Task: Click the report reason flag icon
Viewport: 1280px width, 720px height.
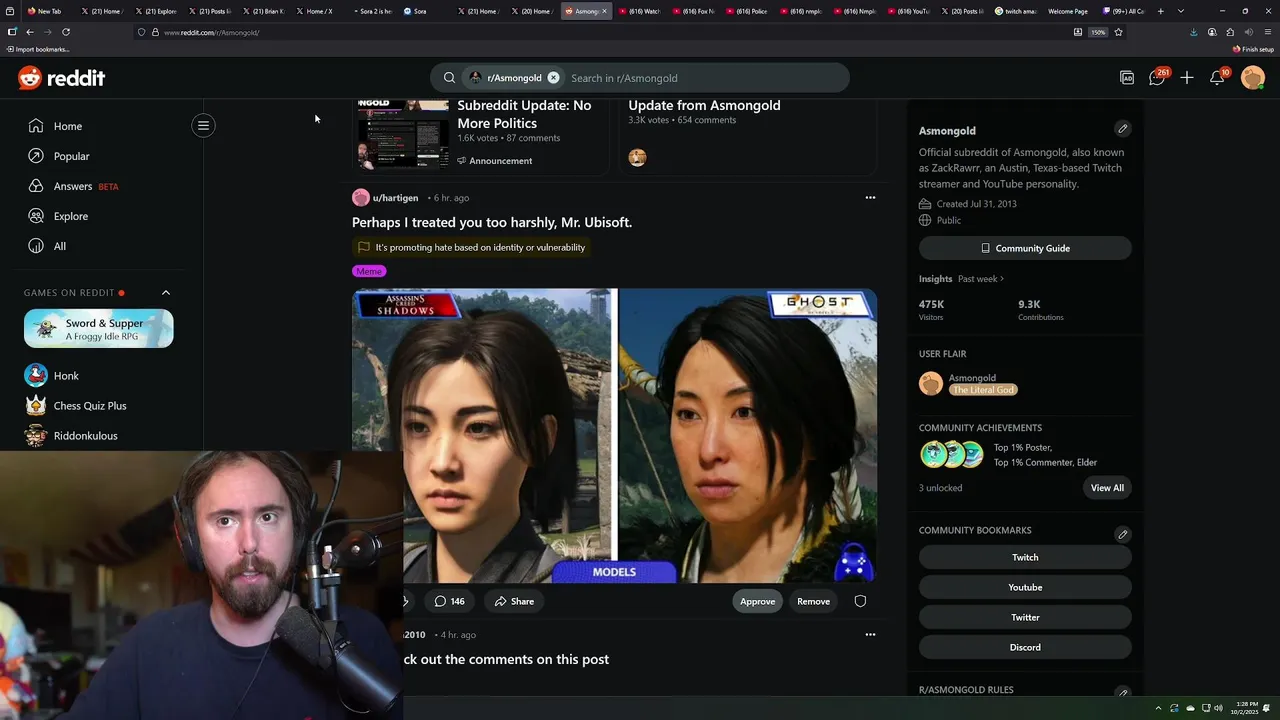Action: tap(364, 247)
